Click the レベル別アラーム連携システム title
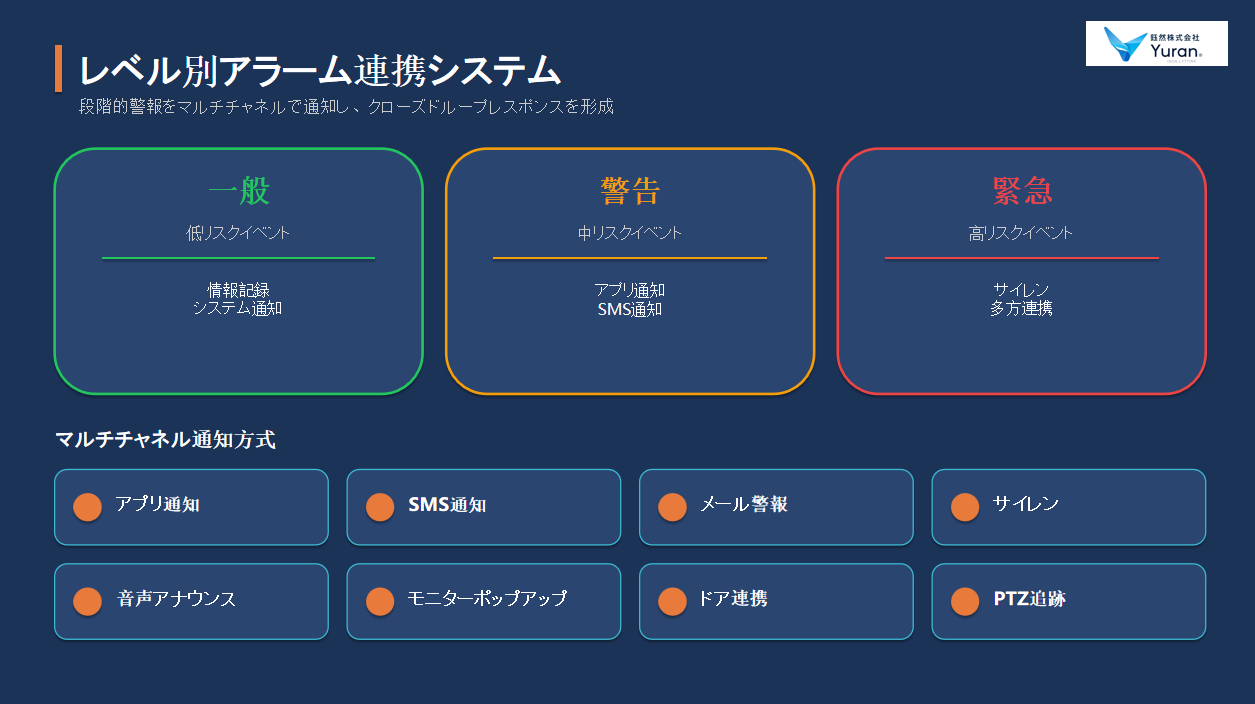The height and width of the screenshot is (704, 1255). point(320,70)
